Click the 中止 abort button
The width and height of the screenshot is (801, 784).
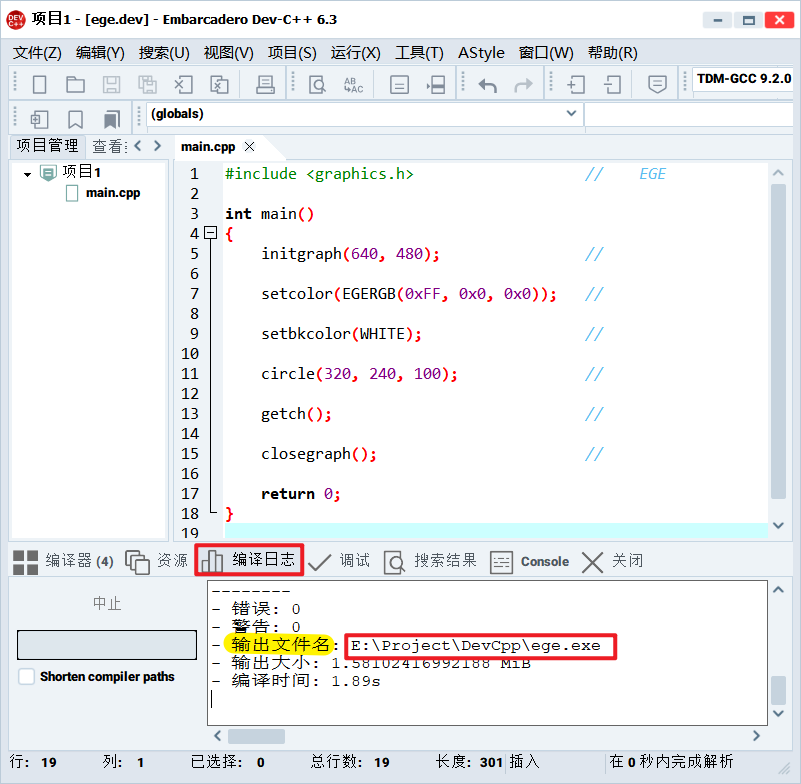[x=107, y=603]
